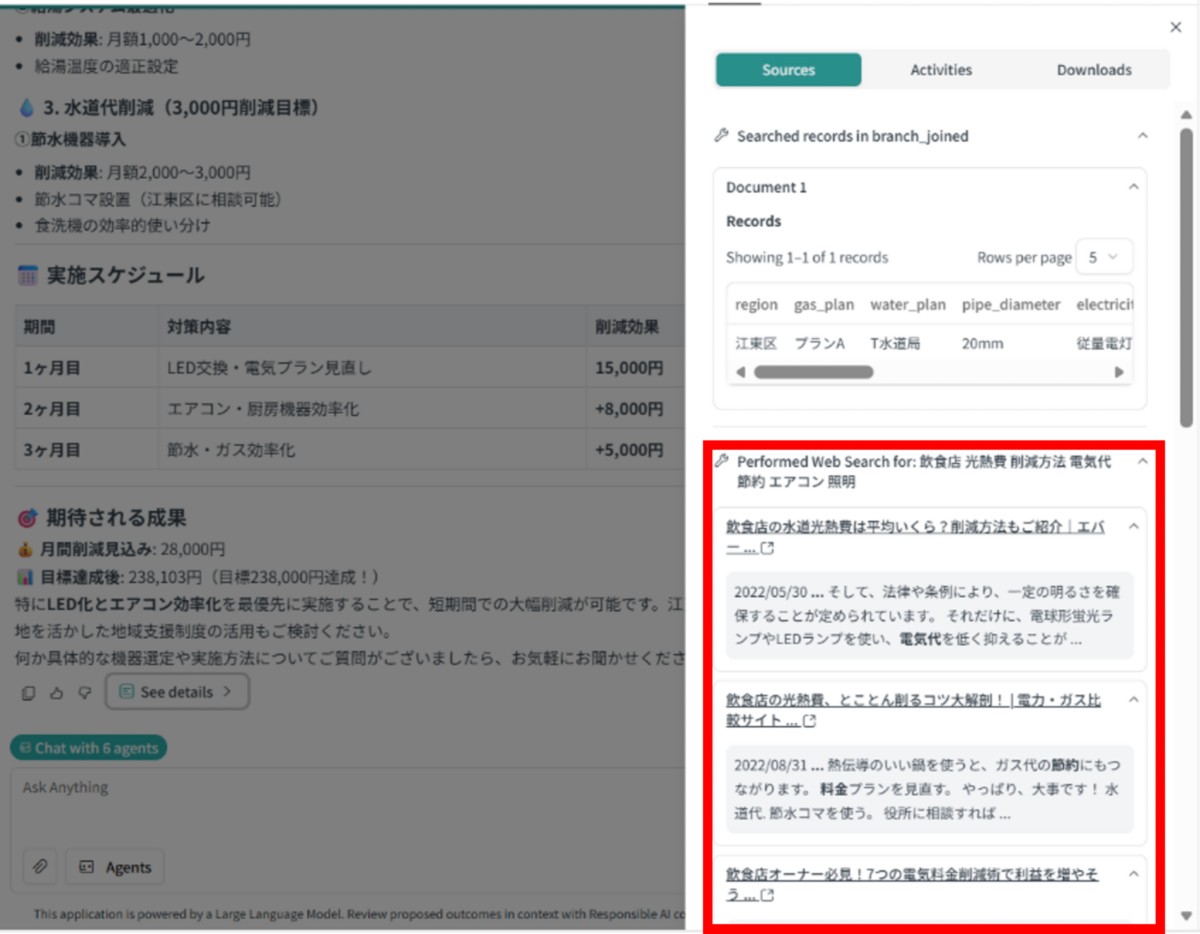1200x934 pixels.
Task: Collapse the Performed Web Search section
Action: coord(1144,462)
